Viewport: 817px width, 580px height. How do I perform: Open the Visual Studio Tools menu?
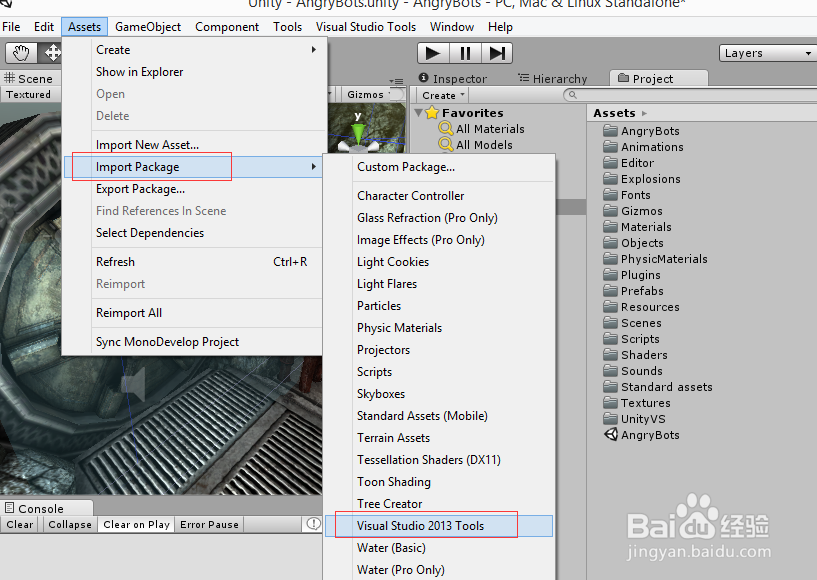[366, 27]
